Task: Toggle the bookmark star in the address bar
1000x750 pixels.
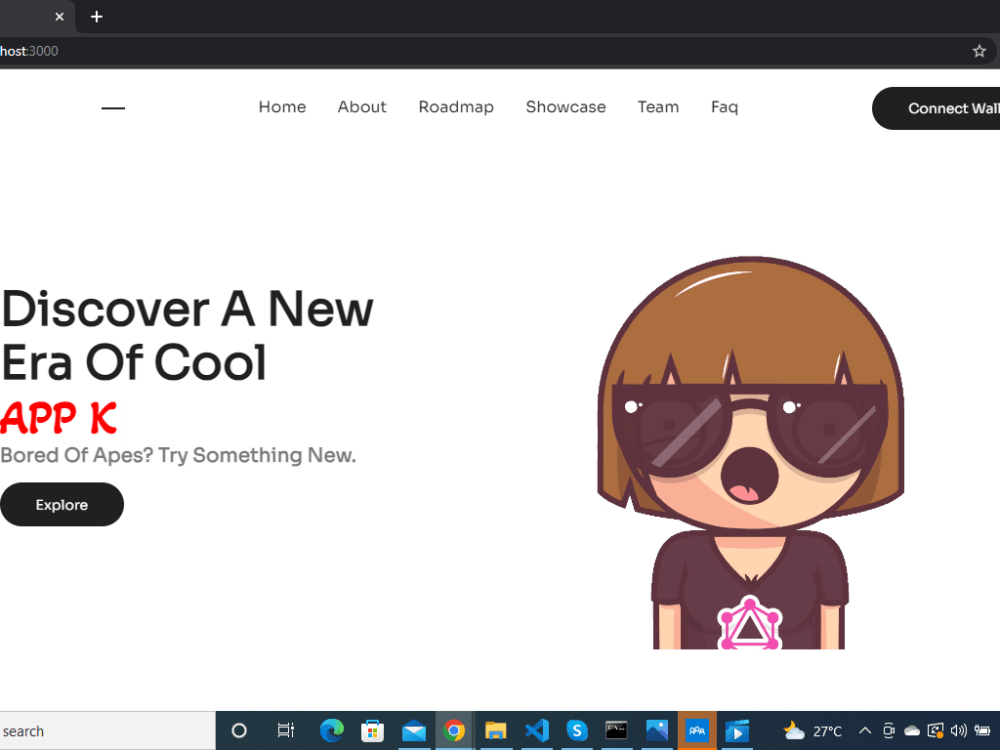Action: click(x=979, y=50)
